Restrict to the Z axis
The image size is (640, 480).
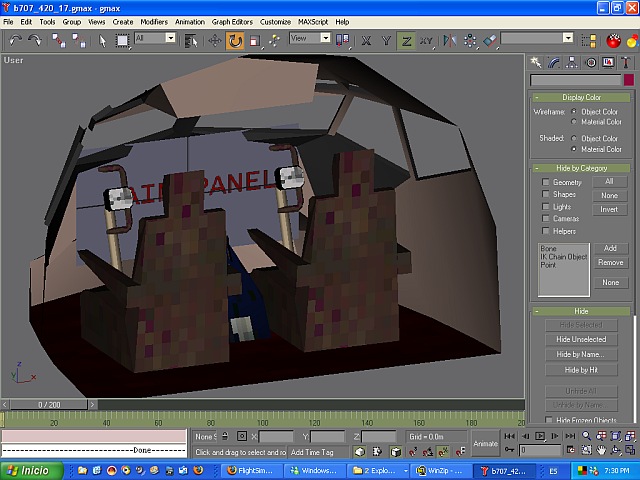point(406,40)
